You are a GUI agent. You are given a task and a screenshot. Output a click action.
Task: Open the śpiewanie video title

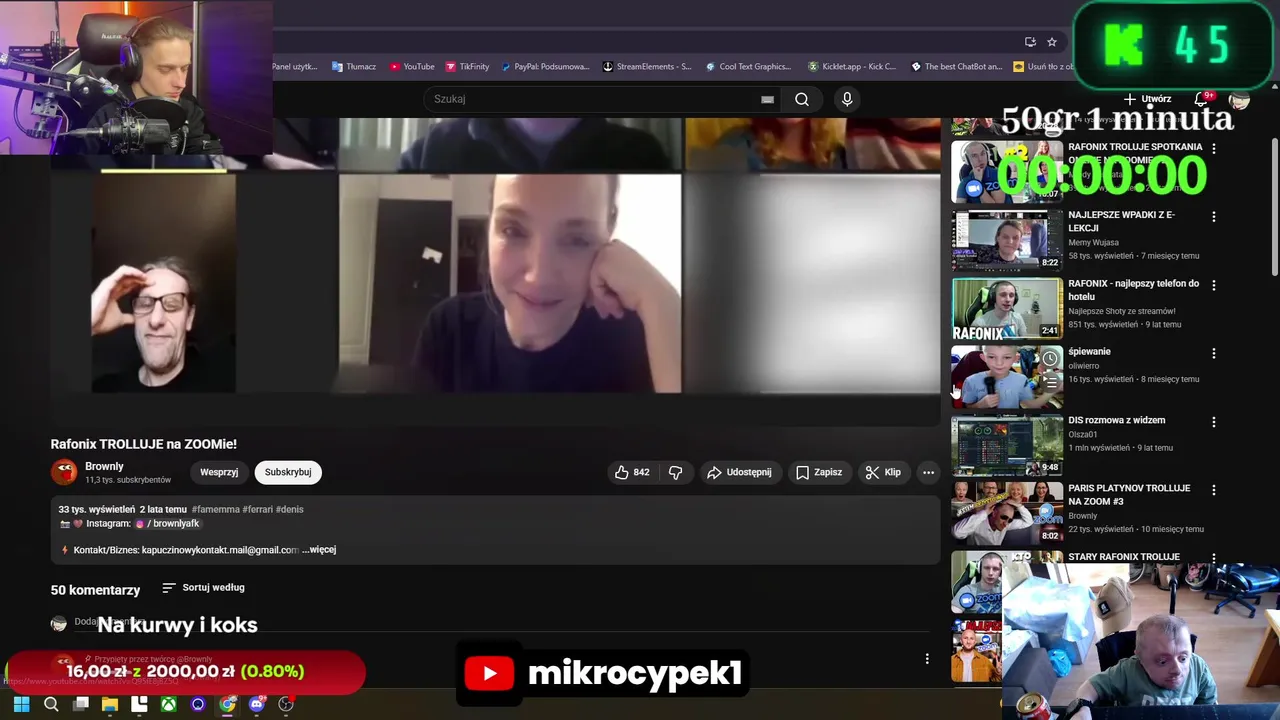tap(1089, 352)
